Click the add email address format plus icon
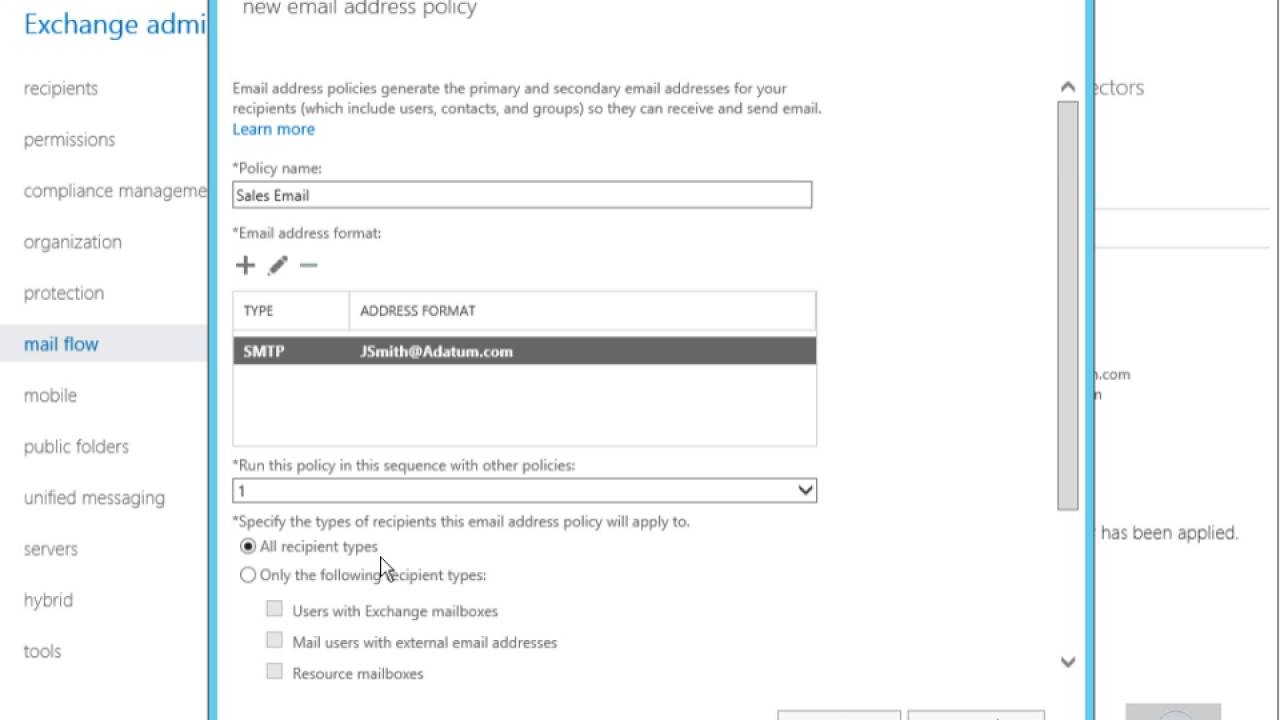Screen dimensions: 1280x720 point(245,265)
